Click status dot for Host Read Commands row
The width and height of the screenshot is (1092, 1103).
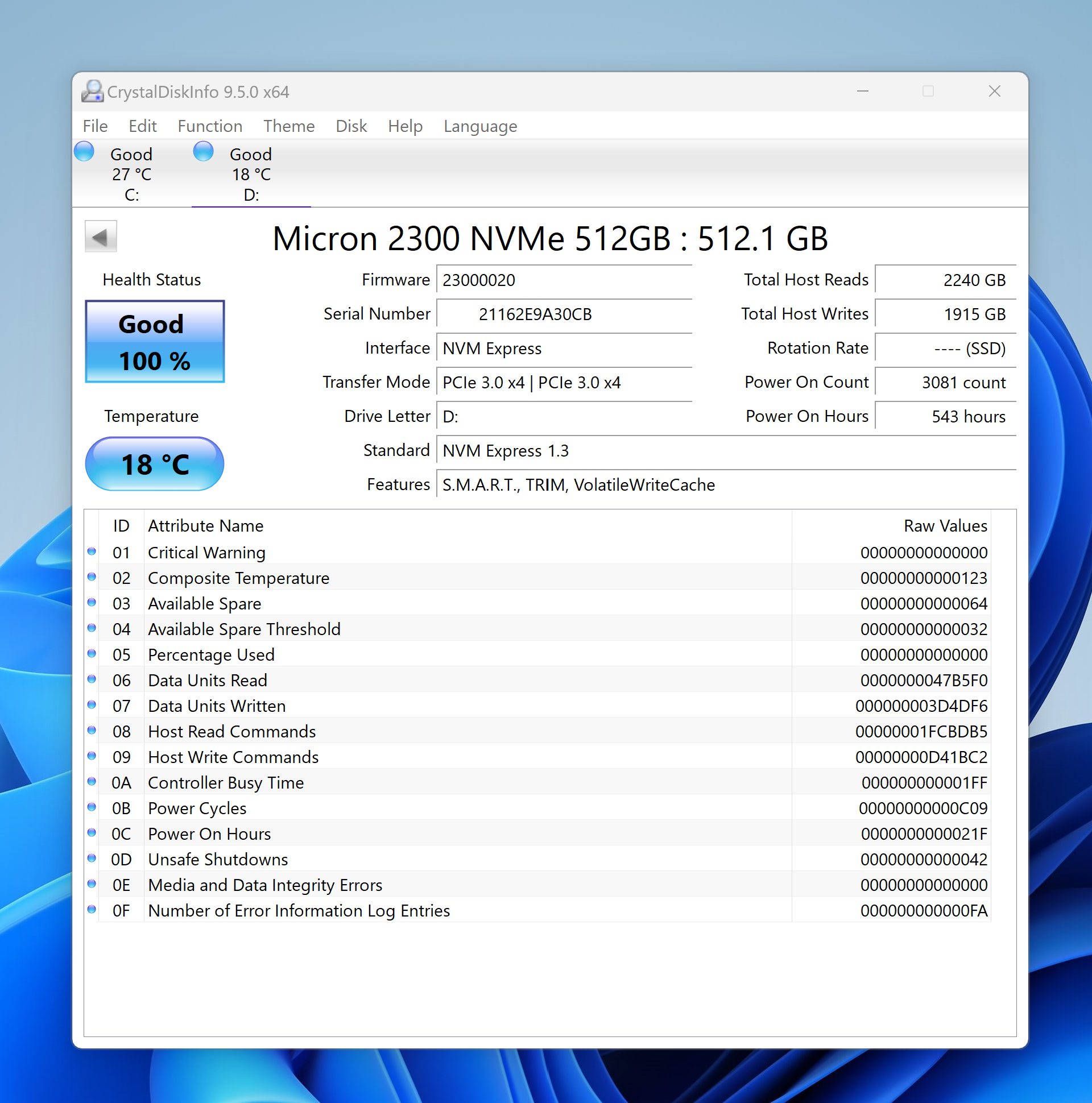[x=92, y=731]
